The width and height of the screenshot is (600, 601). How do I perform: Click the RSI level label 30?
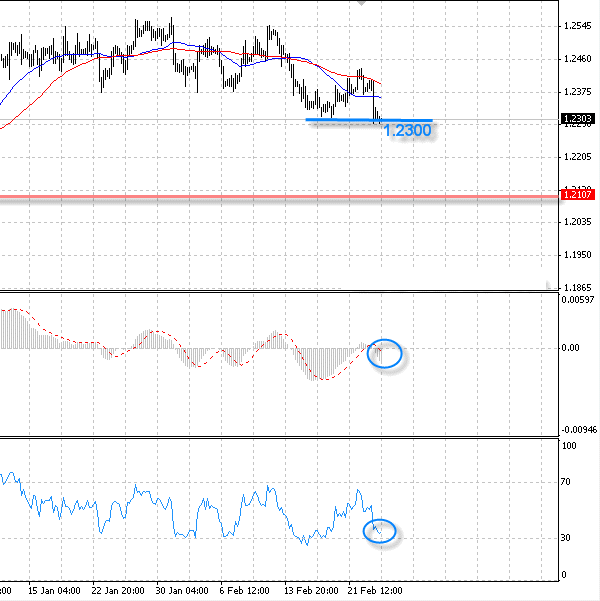pos(565,538)
